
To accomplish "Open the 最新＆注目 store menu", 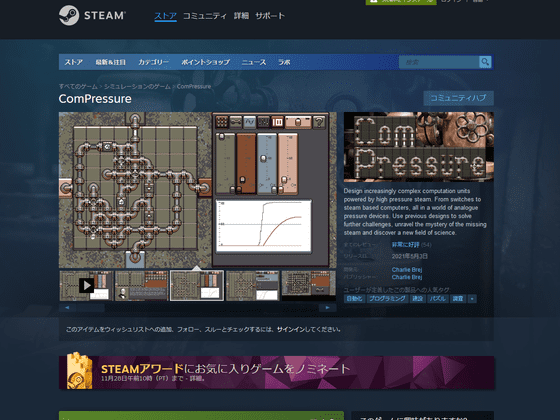I will pyautogui.click(x=110, y=62).
